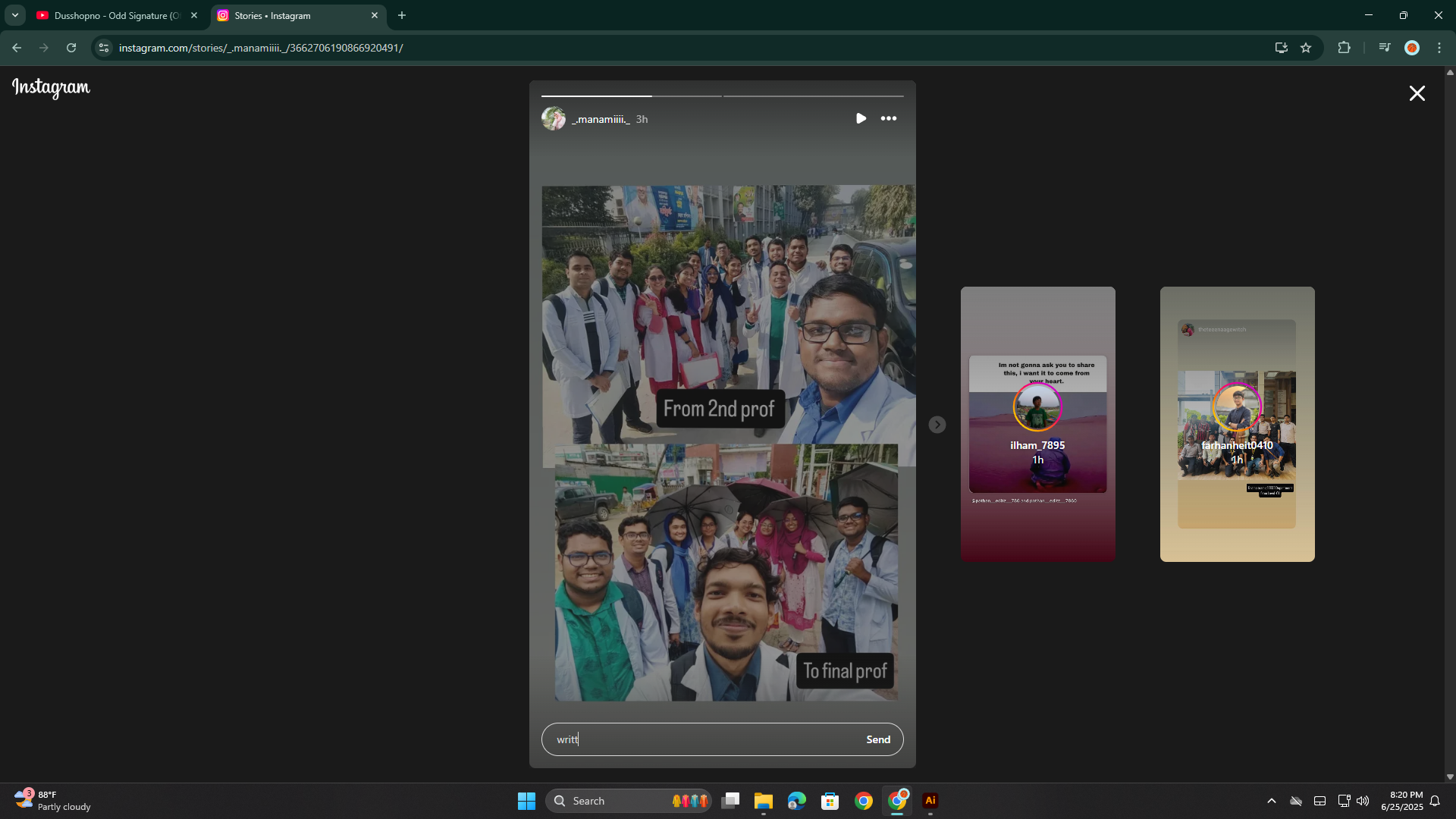The width and height of the screenshot is (1456, 819).
Task: Open Task View on taskbar
Action: click(730, 801)
